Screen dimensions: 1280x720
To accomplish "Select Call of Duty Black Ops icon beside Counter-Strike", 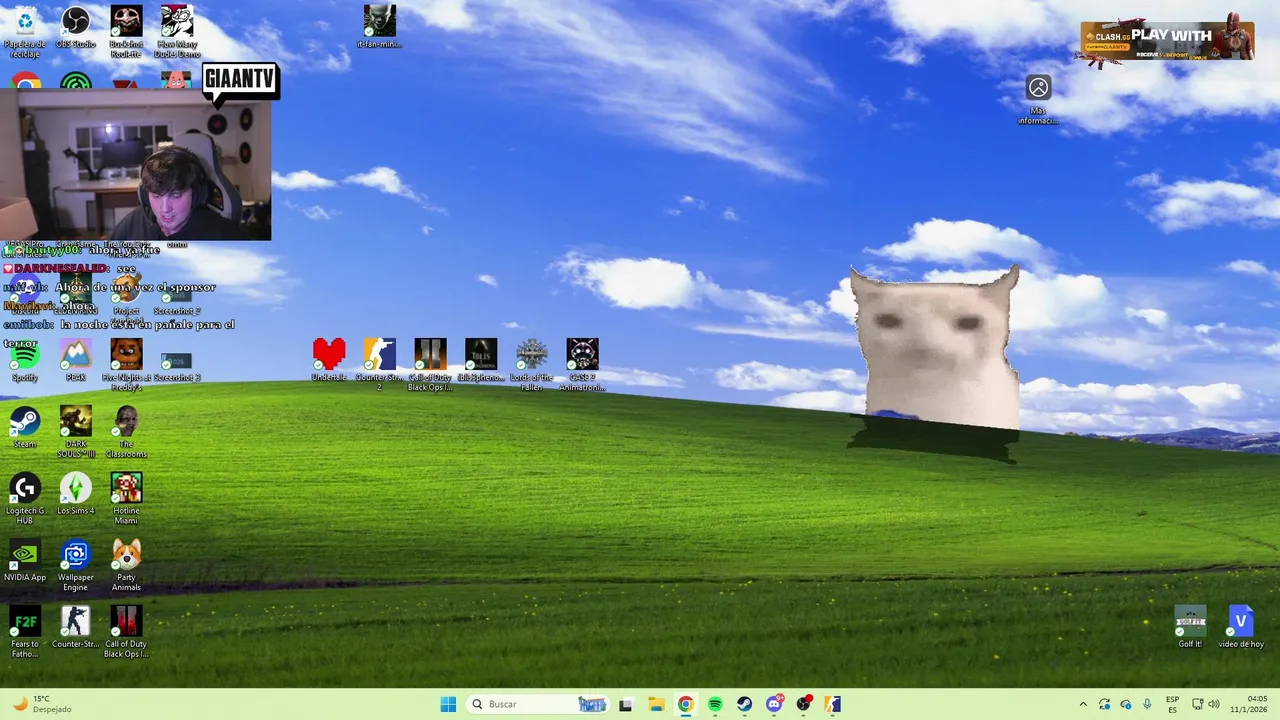I will pyautogui.click(x=126, y=632).
